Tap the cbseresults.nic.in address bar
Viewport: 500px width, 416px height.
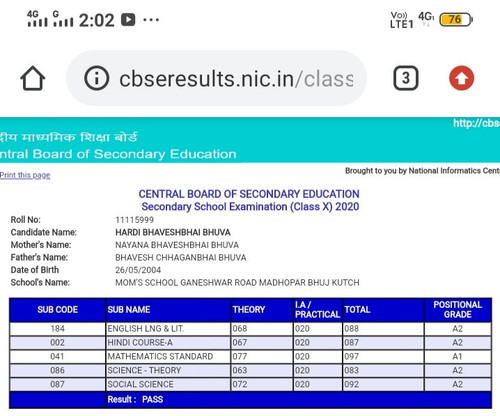pos(217,78)
